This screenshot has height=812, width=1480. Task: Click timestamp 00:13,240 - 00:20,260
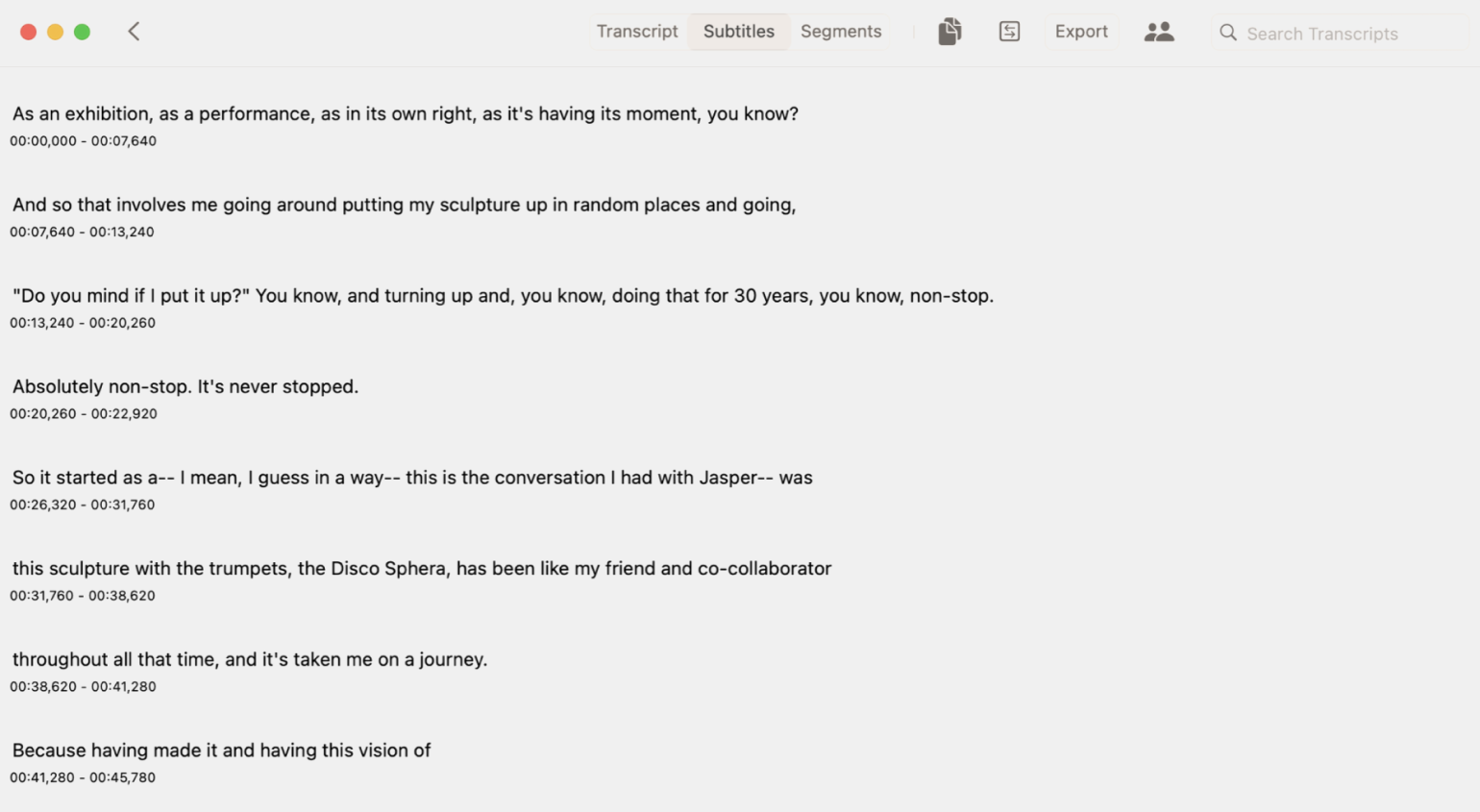click(83, 323)
